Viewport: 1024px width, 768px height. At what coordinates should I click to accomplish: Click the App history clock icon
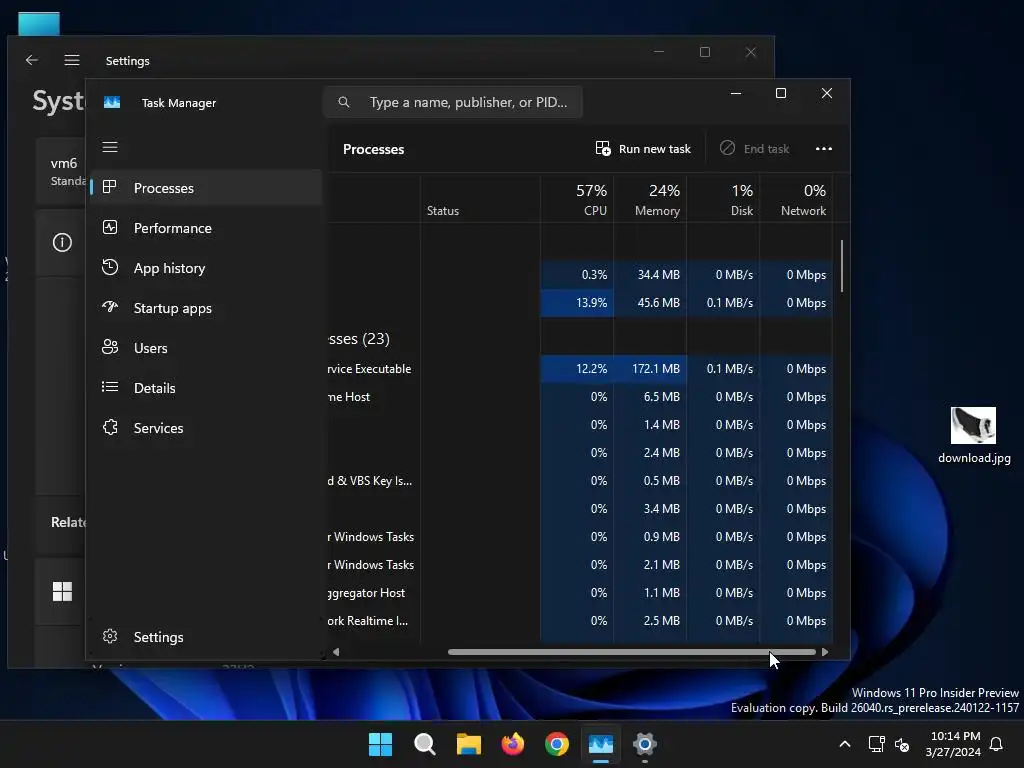(x=110, y=267)
